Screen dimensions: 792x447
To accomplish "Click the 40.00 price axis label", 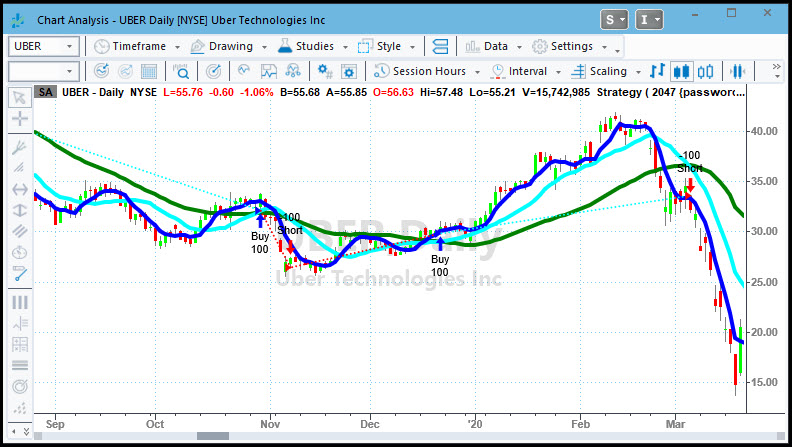I will click(764, 131).
